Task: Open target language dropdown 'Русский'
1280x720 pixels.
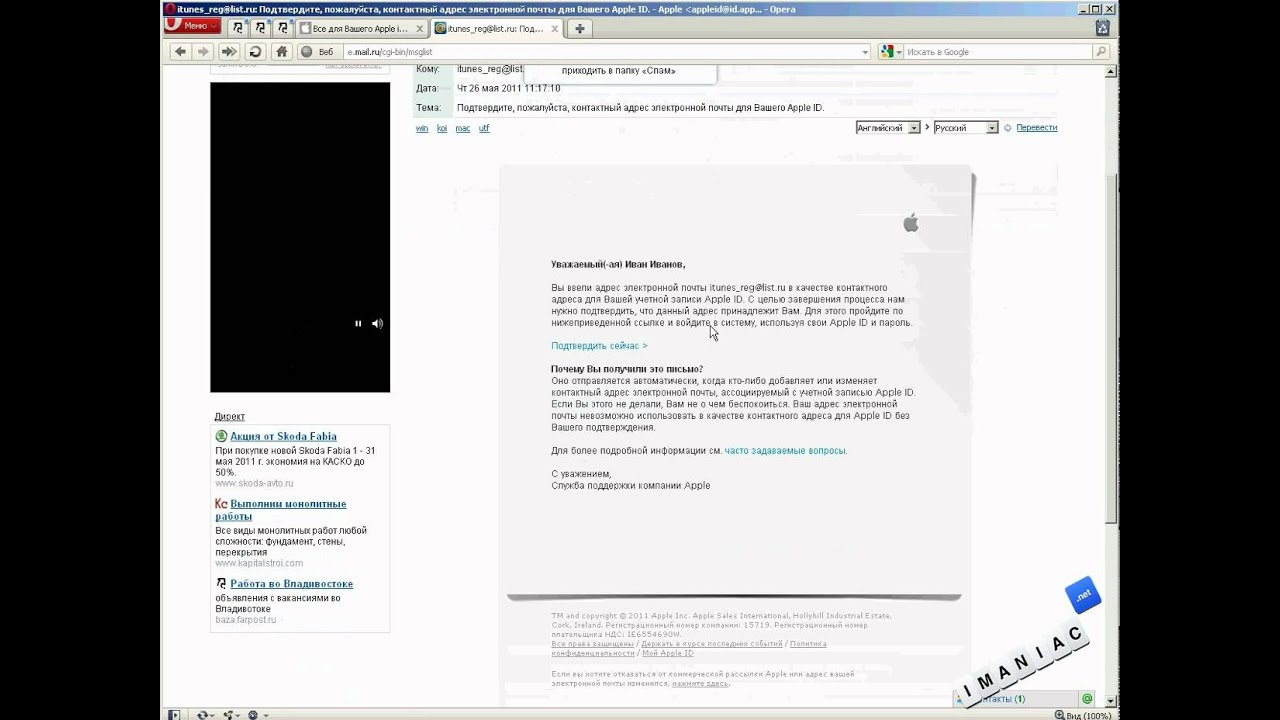Action: point(966,128)
